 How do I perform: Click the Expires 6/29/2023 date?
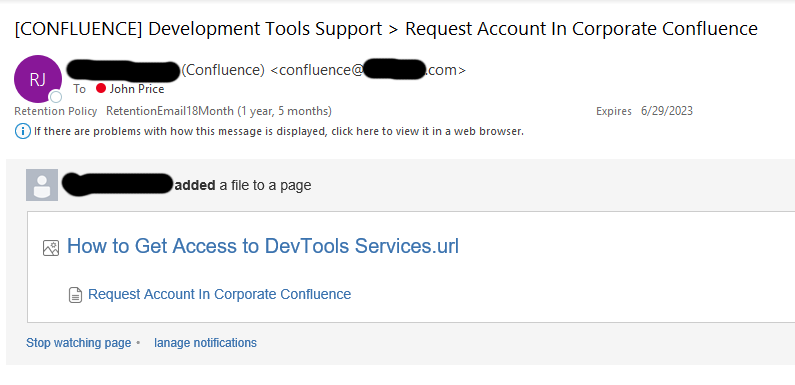coord(667,111)
